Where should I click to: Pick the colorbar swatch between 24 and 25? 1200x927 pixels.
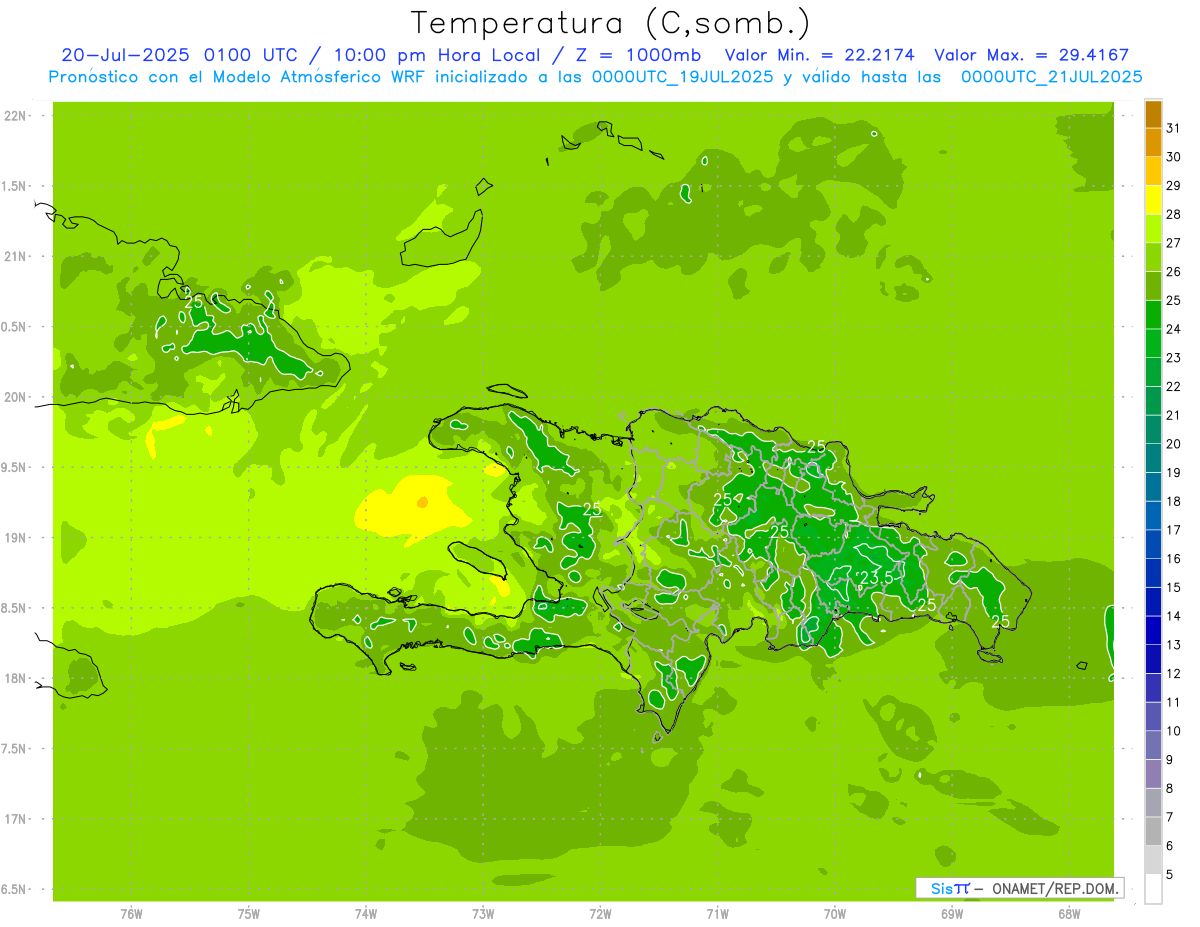pos(1153,315)
